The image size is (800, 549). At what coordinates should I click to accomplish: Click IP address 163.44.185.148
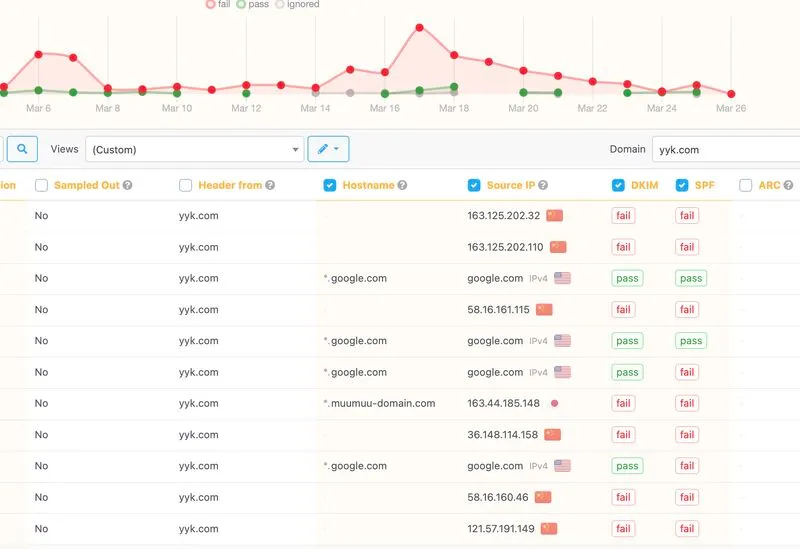click(x=504, y=403)
